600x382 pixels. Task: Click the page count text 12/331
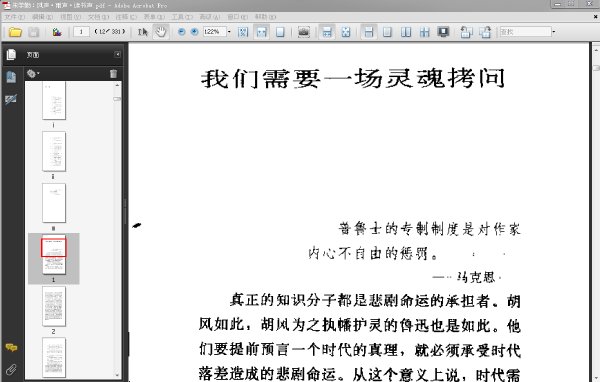pyautogui.click(x=109, y=32)
